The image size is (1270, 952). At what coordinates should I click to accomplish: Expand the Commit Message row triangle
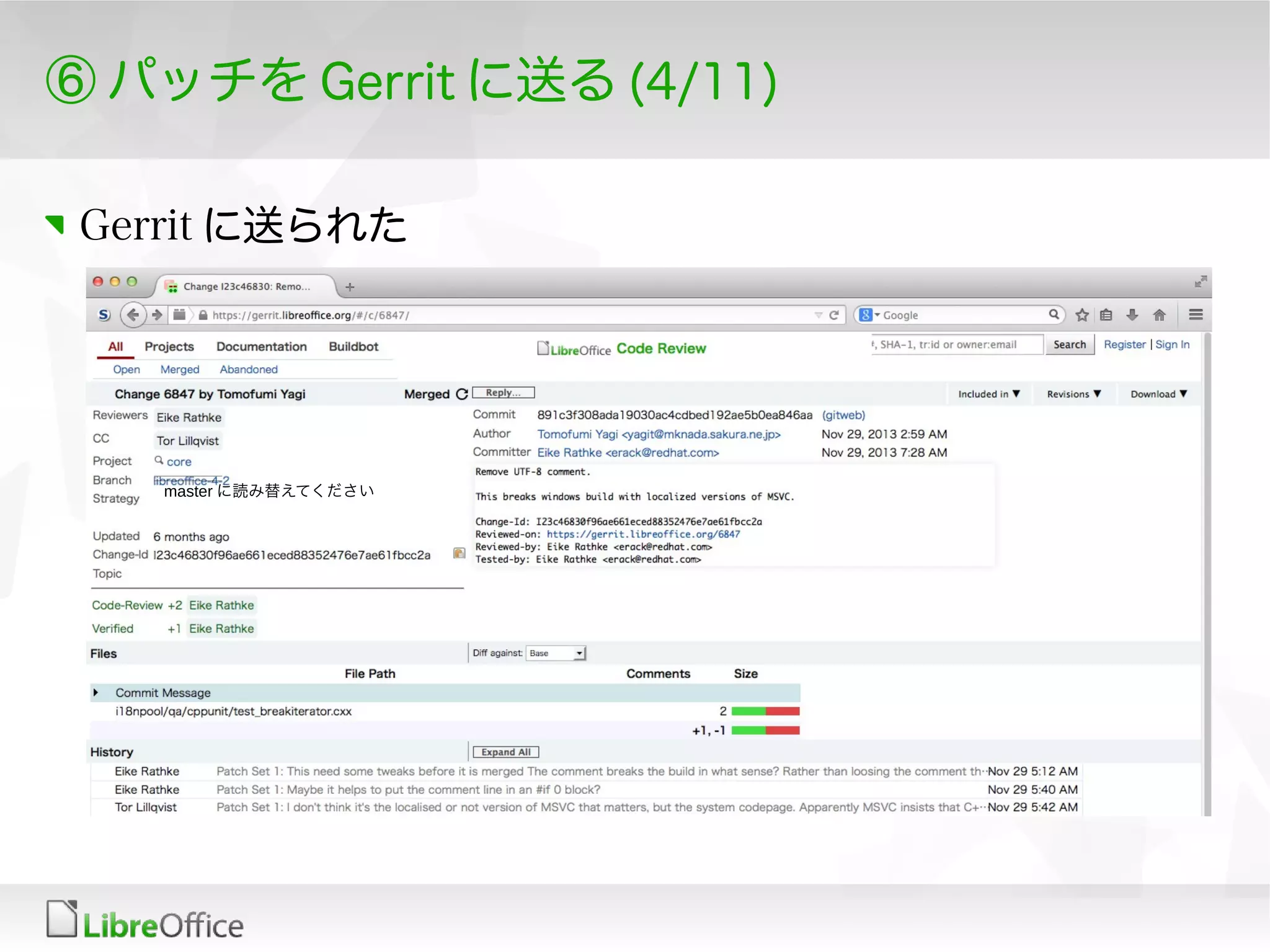pyautogui.click(x=95, y=692)
